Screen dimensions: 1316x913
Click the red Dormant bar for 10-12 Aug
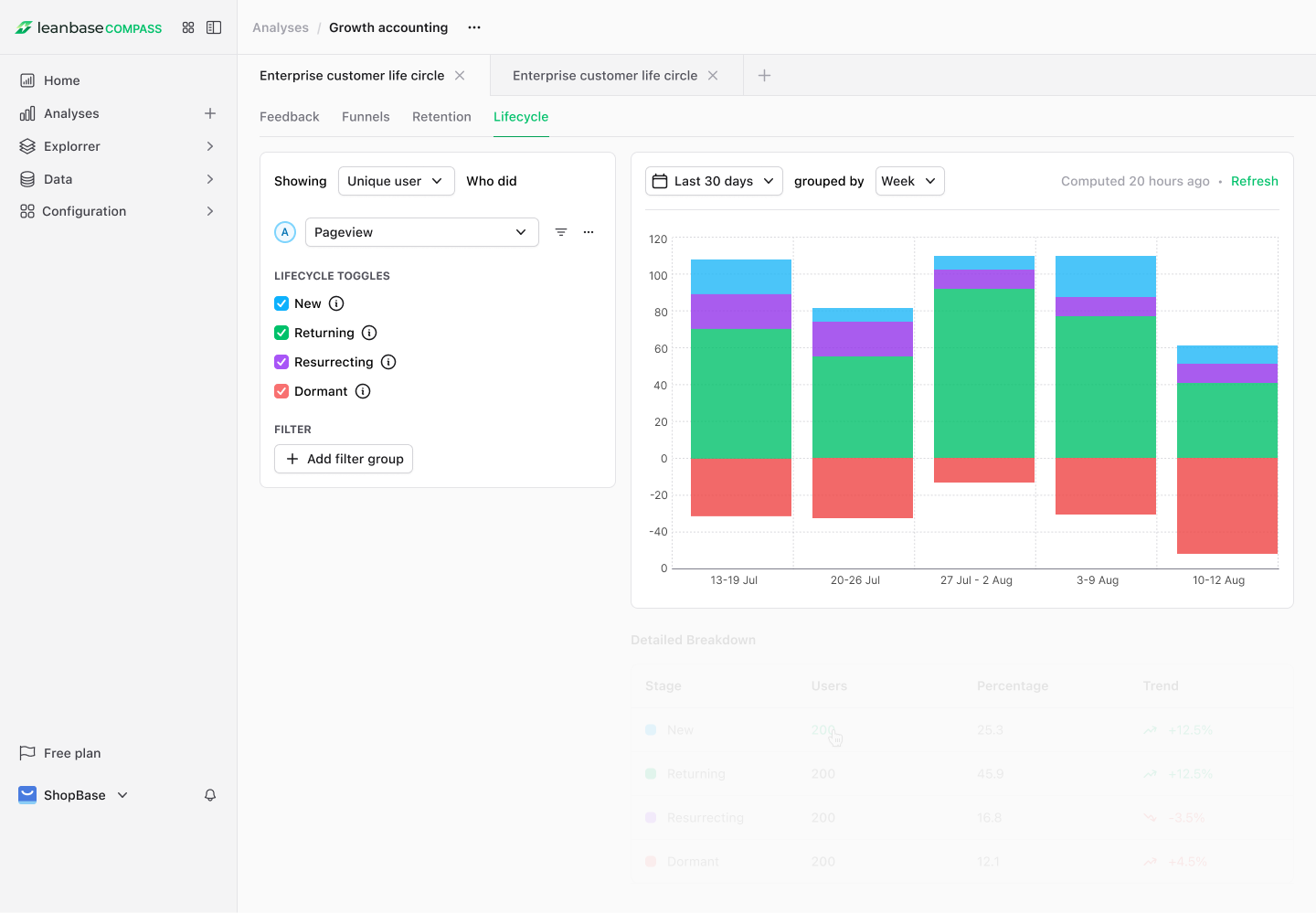coord(1226,505)
